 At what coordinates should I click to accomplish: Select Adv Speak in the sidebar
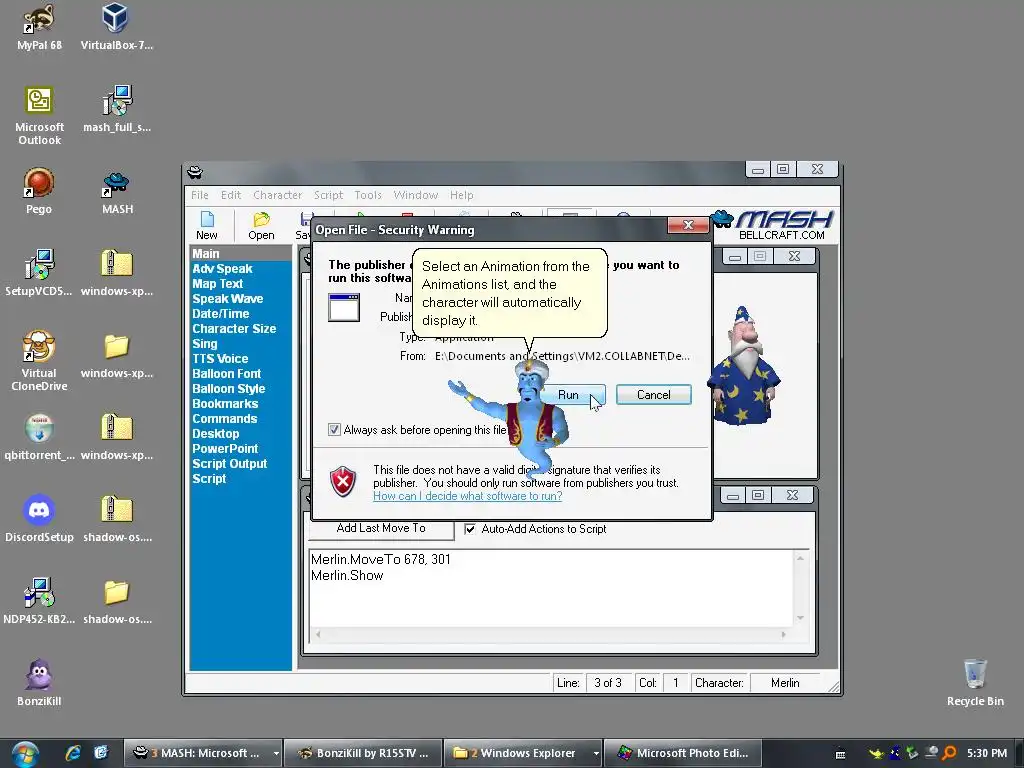pos(222,268)
